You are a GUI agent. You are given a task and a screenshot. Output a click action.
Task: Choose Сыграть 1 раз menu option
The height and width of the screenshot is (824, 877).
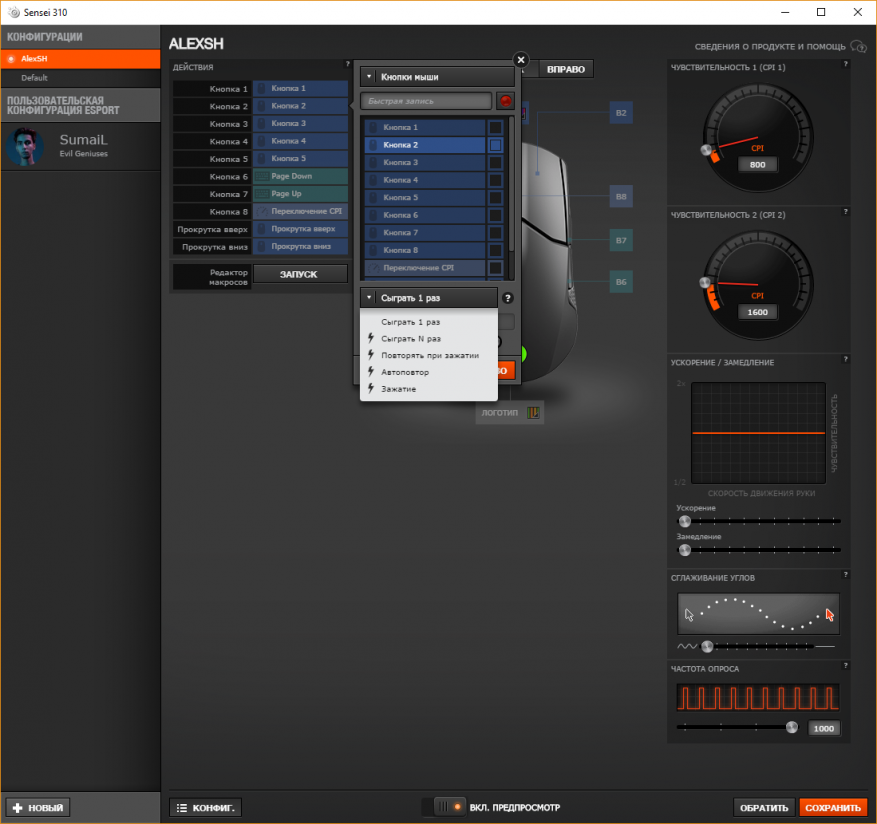(428, 322)
